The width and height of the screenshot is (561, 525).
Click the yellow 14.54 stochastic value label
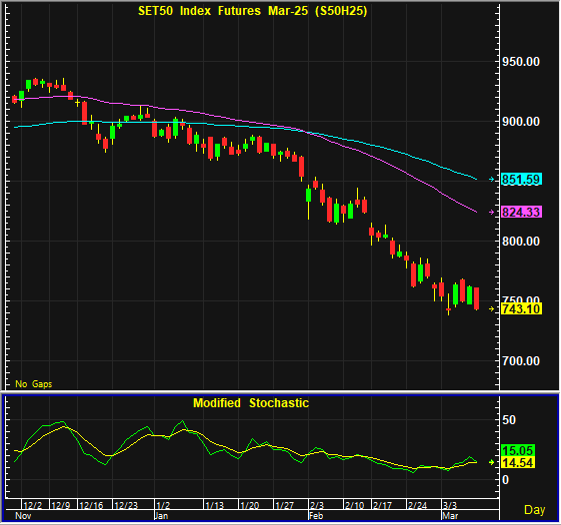tap(518, 462)
